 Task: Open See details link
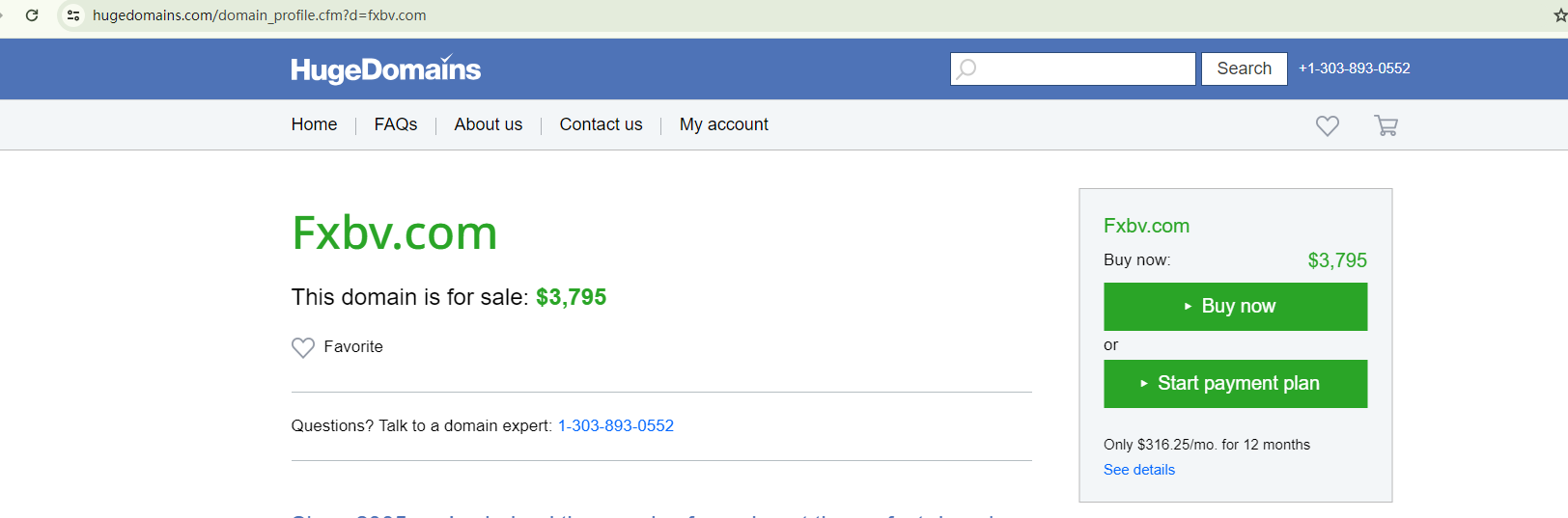1139,470
